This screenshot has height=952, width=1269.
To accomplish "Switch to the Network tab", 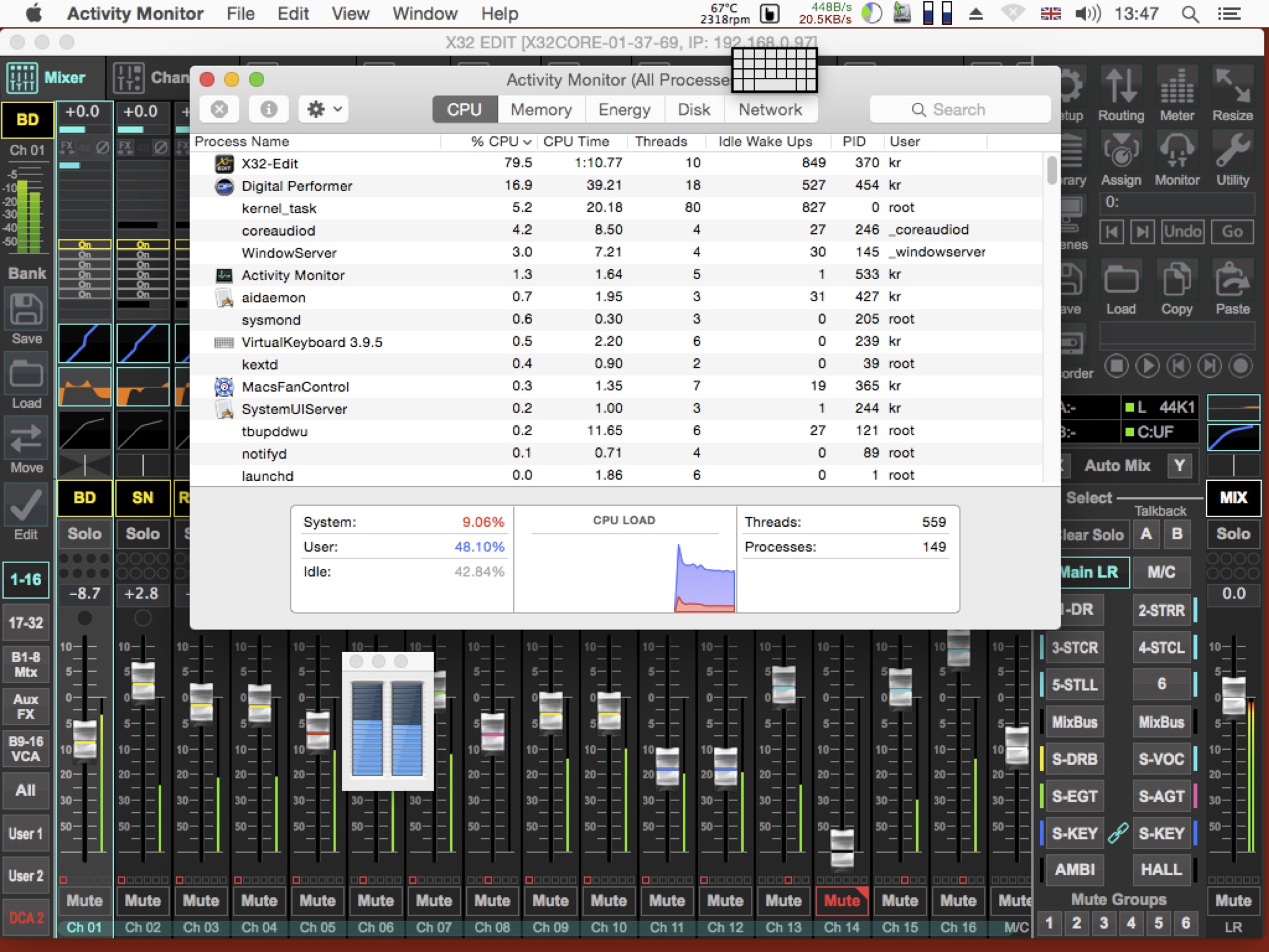I will pyautogui.click(x=770, y=109).
